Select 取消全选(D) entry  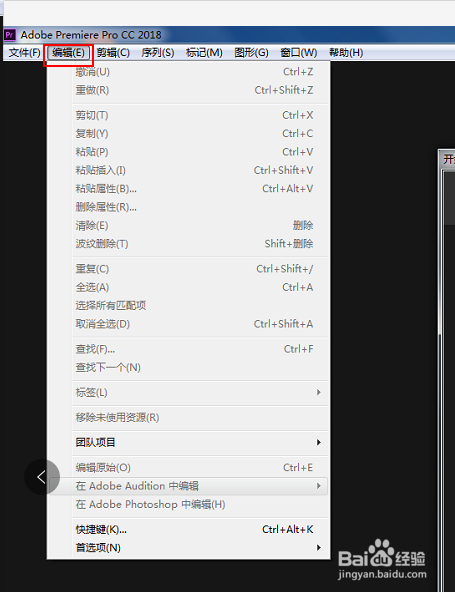[x=189, y=324]
